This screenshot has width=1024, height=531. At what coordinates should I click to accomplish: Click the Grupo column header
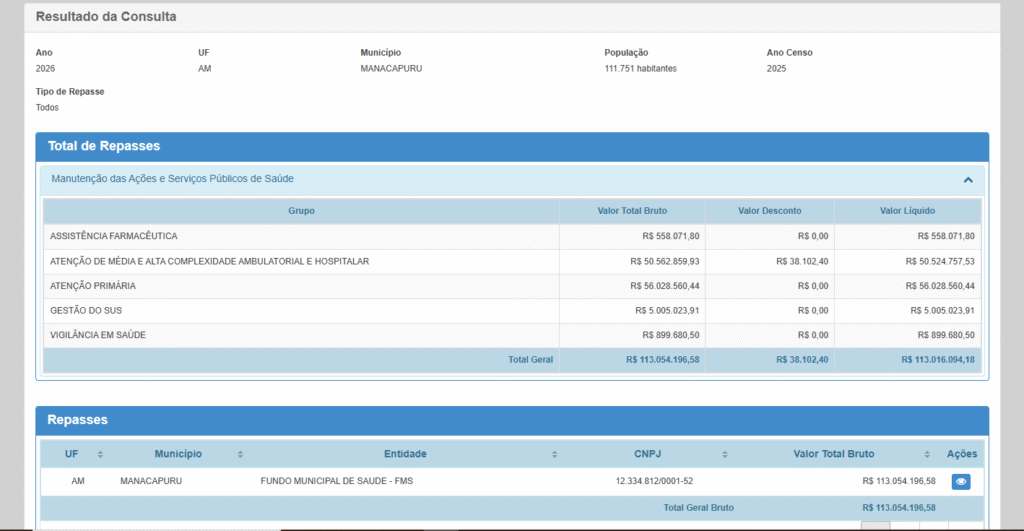pos(301,211)
